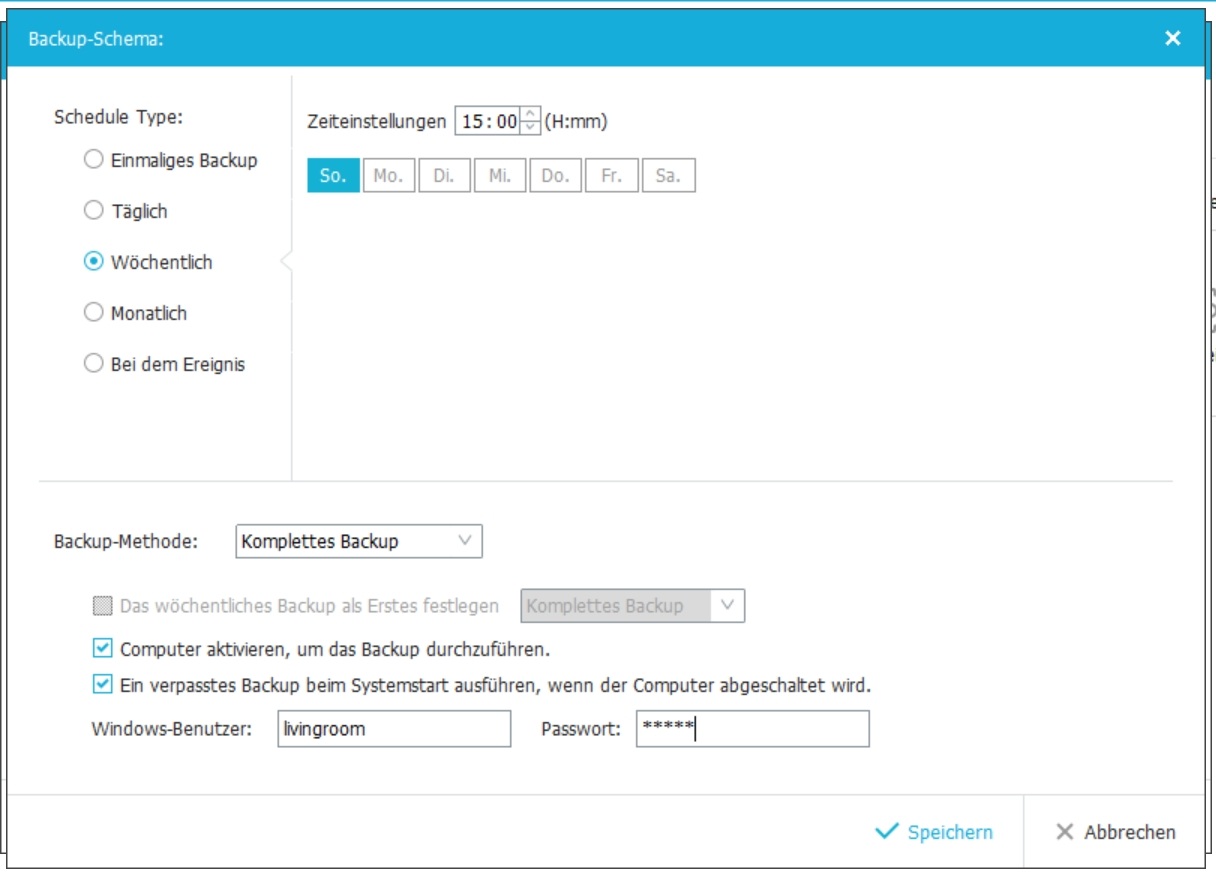Click the Windows-Benutzer input field
This screenshot has width=1216, height=873.
click(394, 729)
